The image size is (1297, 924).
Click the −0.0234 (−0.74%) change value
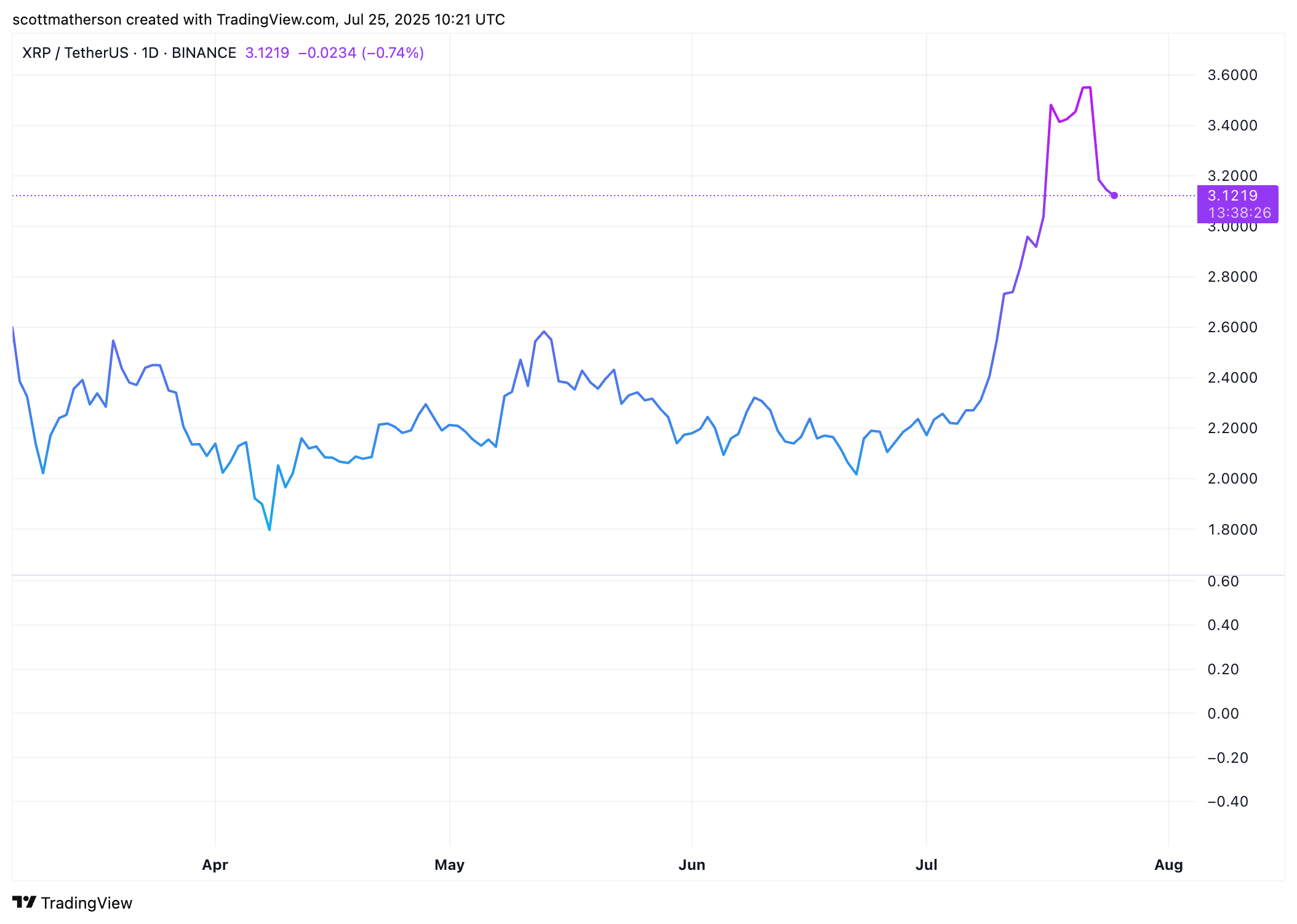tap(361, 53)
